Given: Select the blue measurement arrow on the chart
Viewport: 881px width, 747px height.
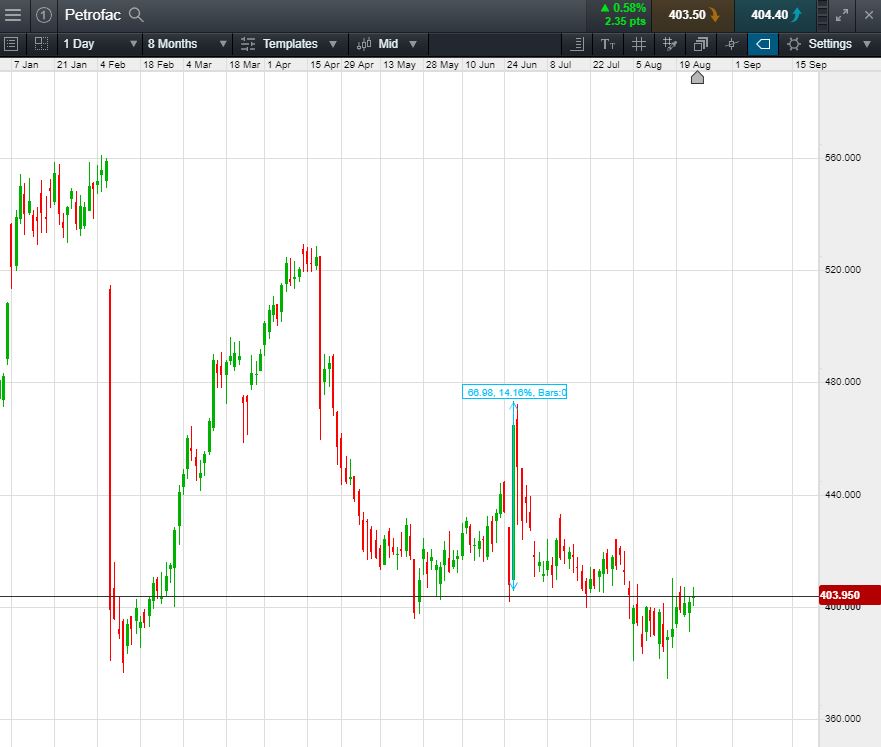Looking at the screenshot, I should [x=513, y=496].
